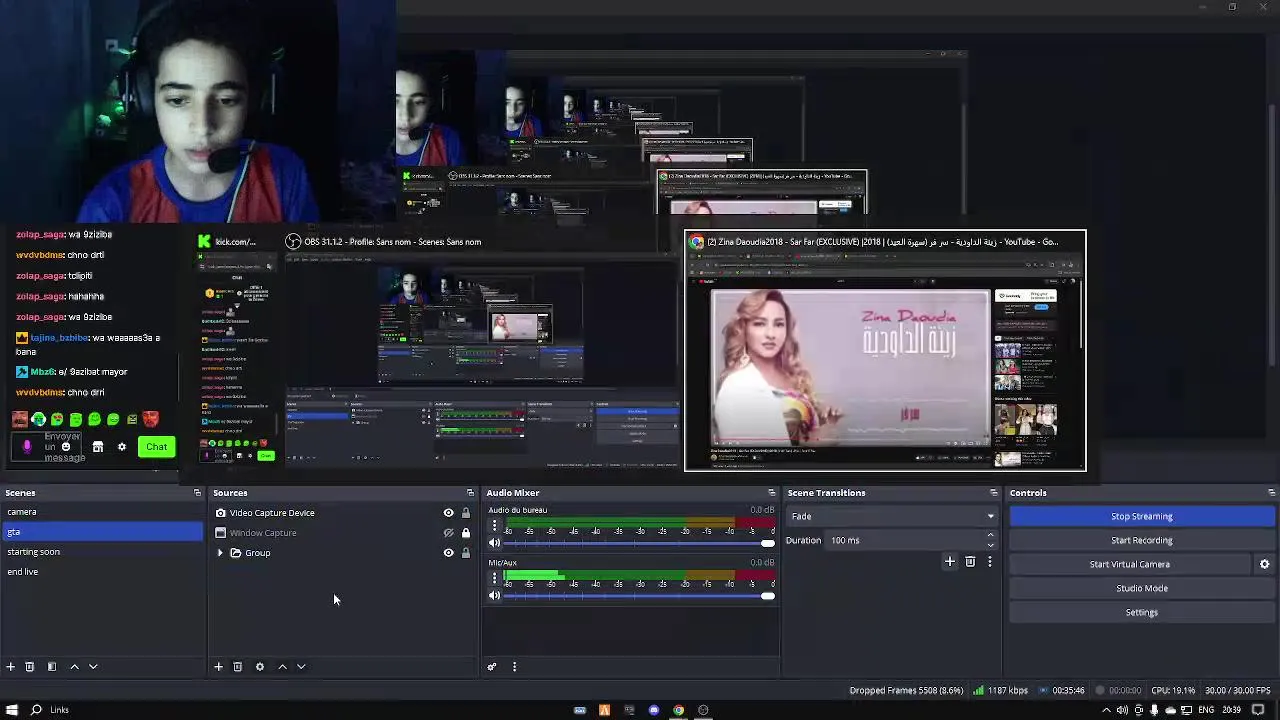Move the selected source down
This screenshot has height=720, width=1280.
point(301,666)
